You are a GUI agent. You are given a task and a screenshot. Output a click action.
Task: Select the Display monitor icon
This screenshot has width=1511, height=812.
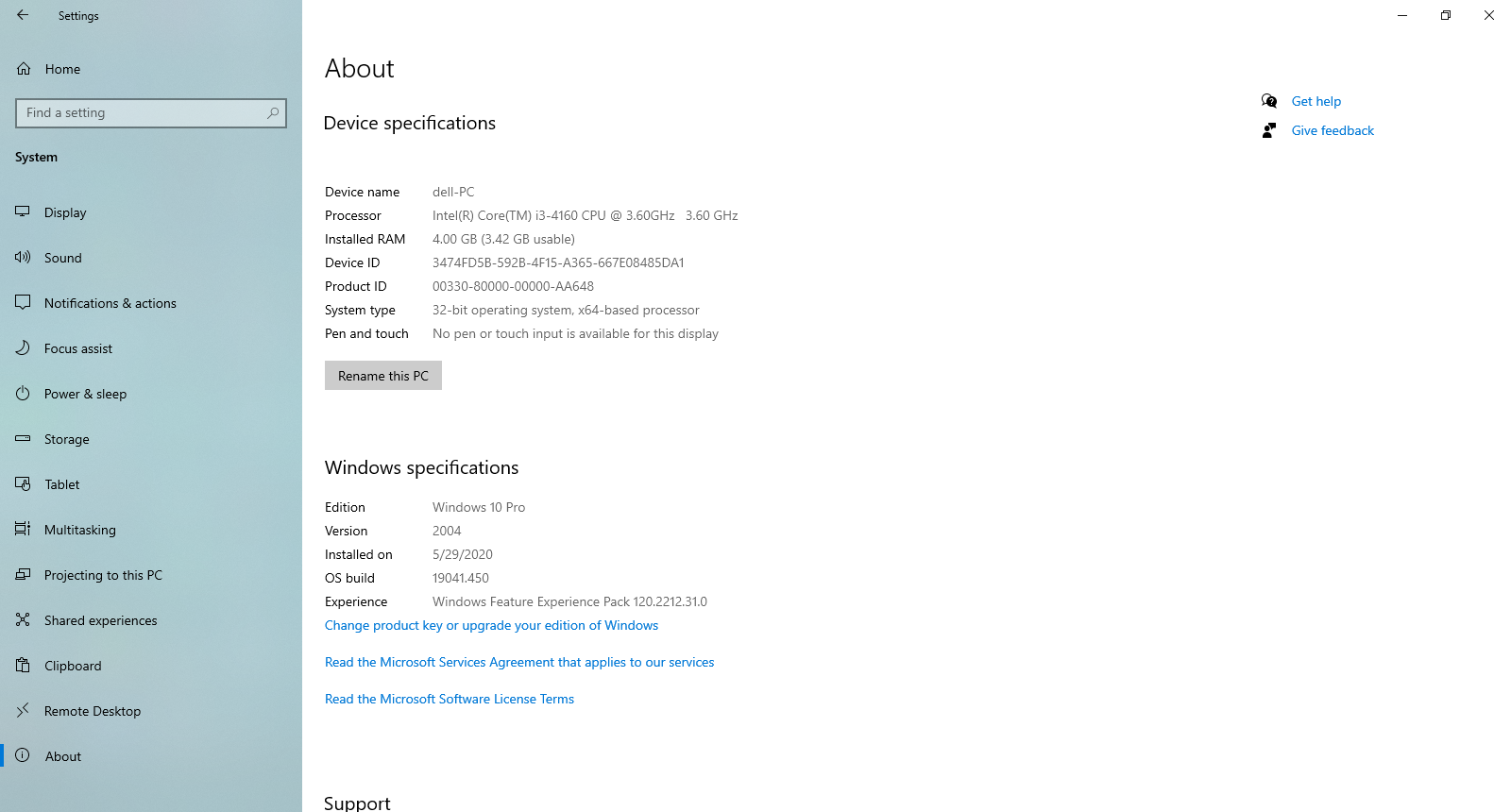(23, 212)
